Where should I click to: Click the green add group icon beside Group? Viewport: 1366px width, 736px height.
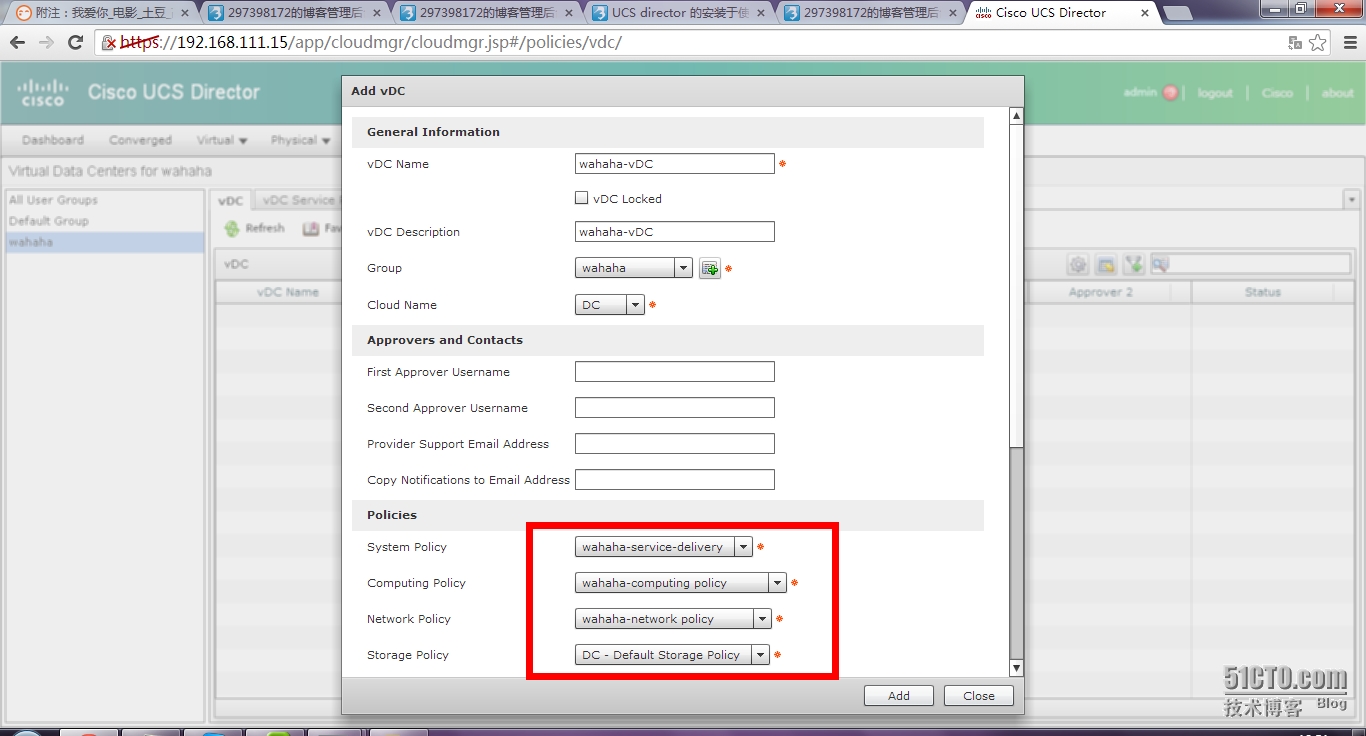709,268
